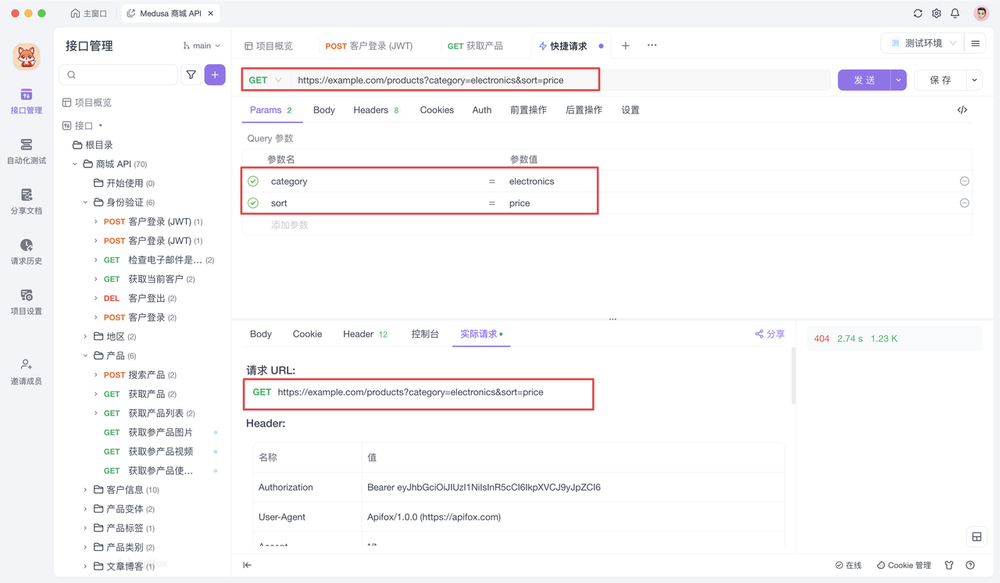Switch to 自动化测试 in the sidebar
Screen dimensions: 1000x583
coord(26,152)
